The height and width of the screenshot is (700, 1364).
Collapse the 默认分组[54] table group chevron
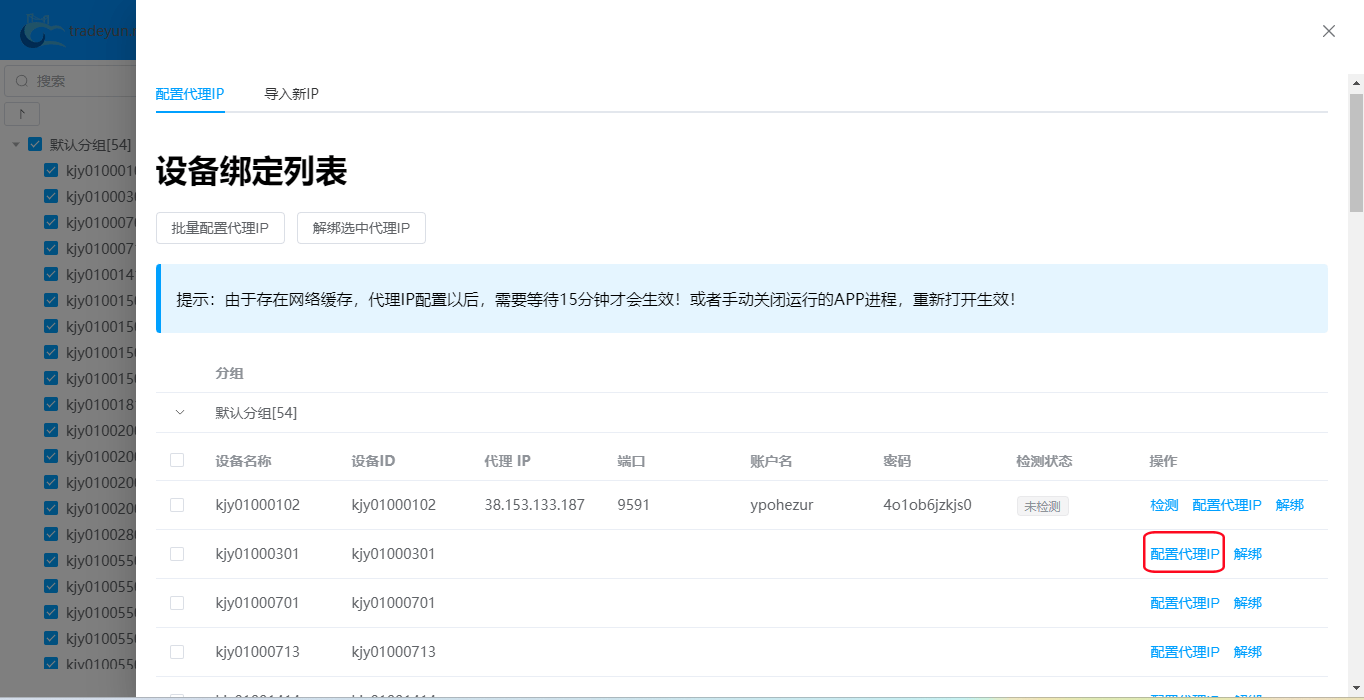180,412
